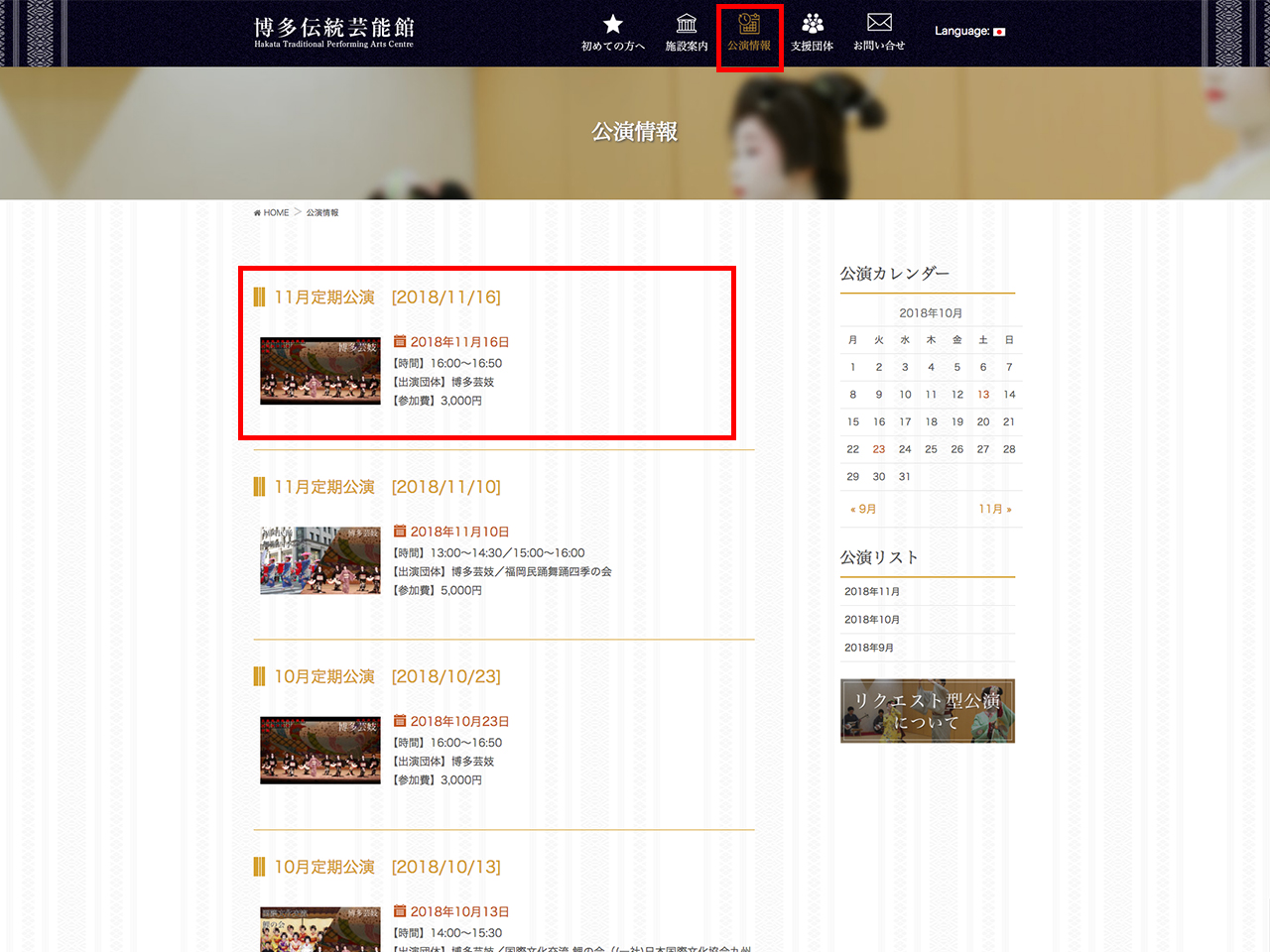Click the Japanese flag language icon
This screenshot has width=1270, height=952.
tap(999, 32)
